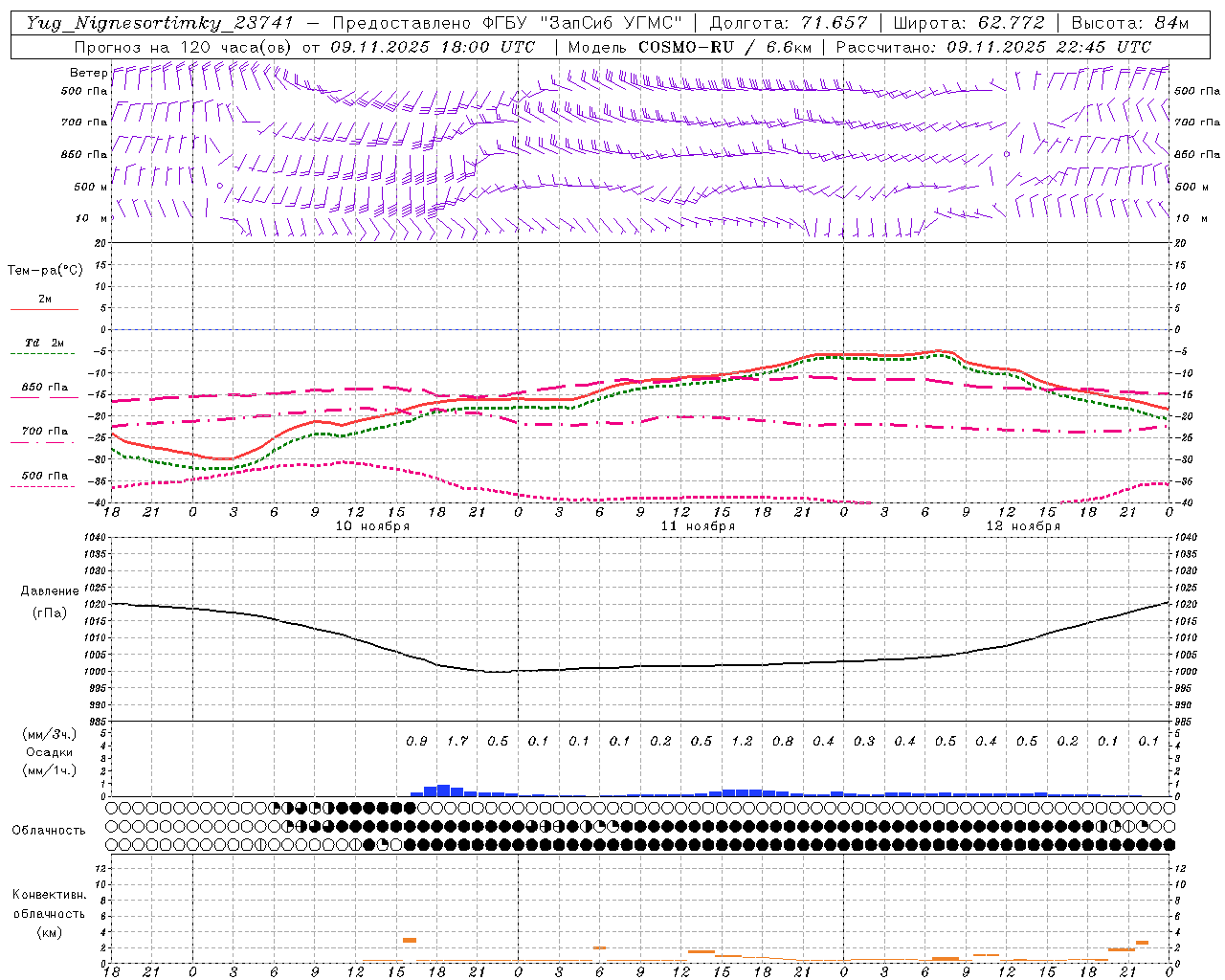Click the 700 гПа temperature legend entry
Screen dimensions: 1225x980
click(44, 432)
